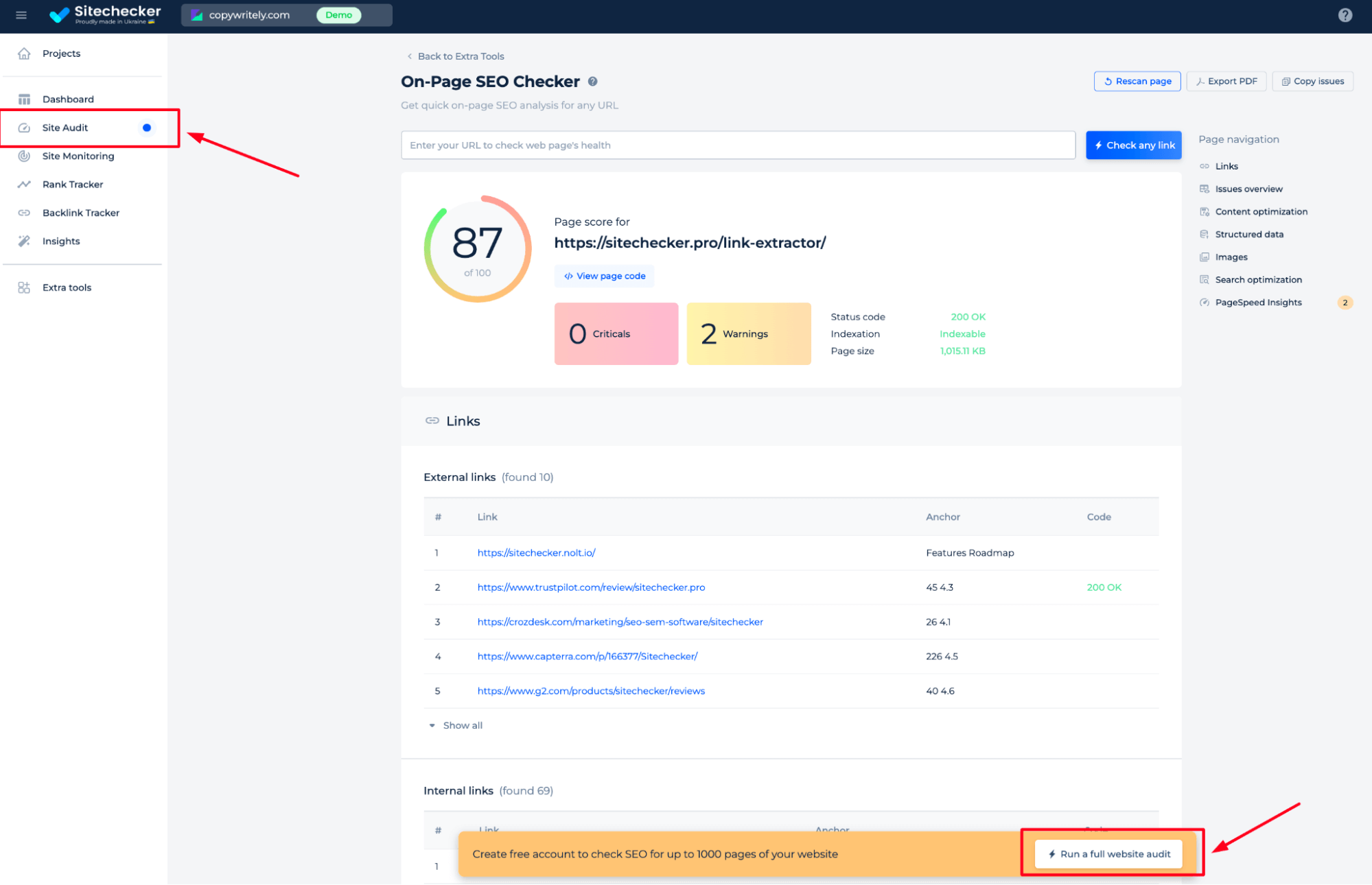Click the Site Monitoring icon
1372x885 pixels.
24,156
